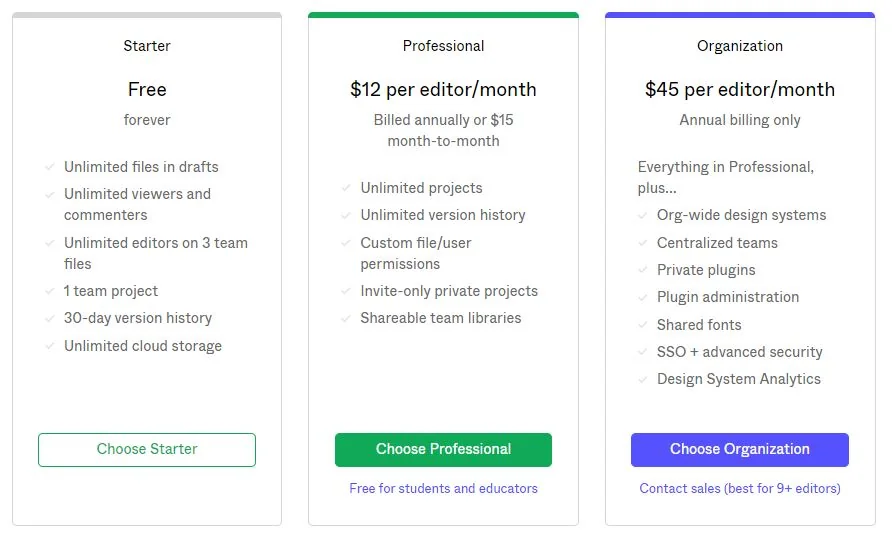
Task: Select the Choose Organization button
Action: pos(739,450)
